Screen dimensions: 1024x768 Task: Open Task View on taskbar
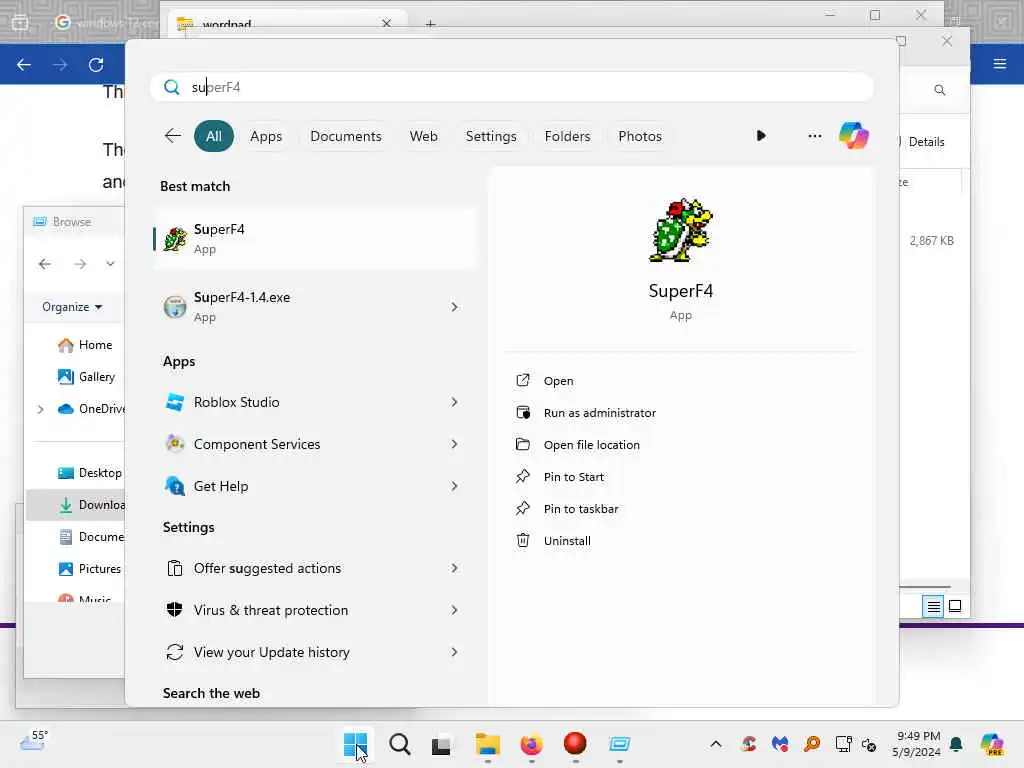coord(441,744)
